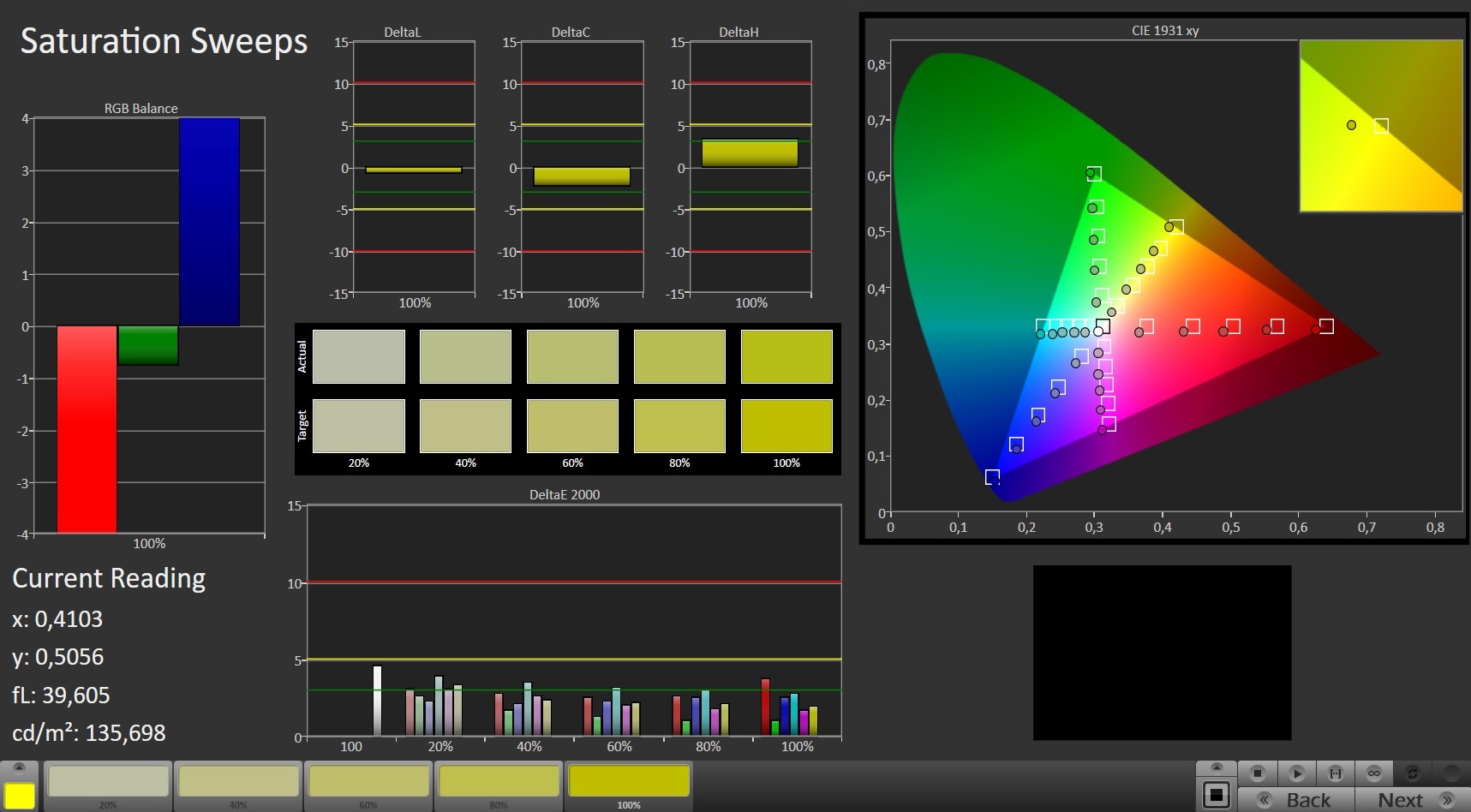1471x812 pixels.
Task: Click the infinity continuous-read icon
Action: (x=1373, y=773)
